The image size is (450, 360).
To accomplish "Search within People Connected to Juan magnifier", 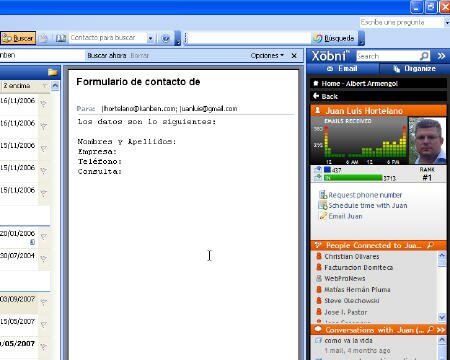I will [430, 245].
